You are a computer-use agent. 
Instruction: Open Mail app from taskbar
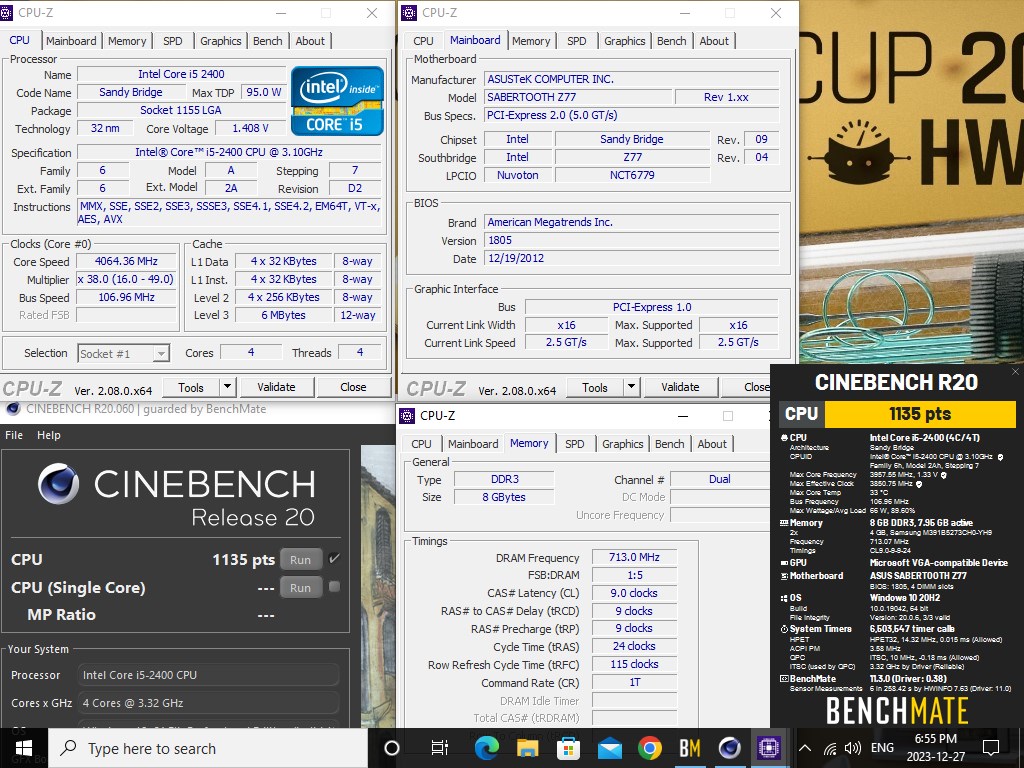(x=609, y=748)
